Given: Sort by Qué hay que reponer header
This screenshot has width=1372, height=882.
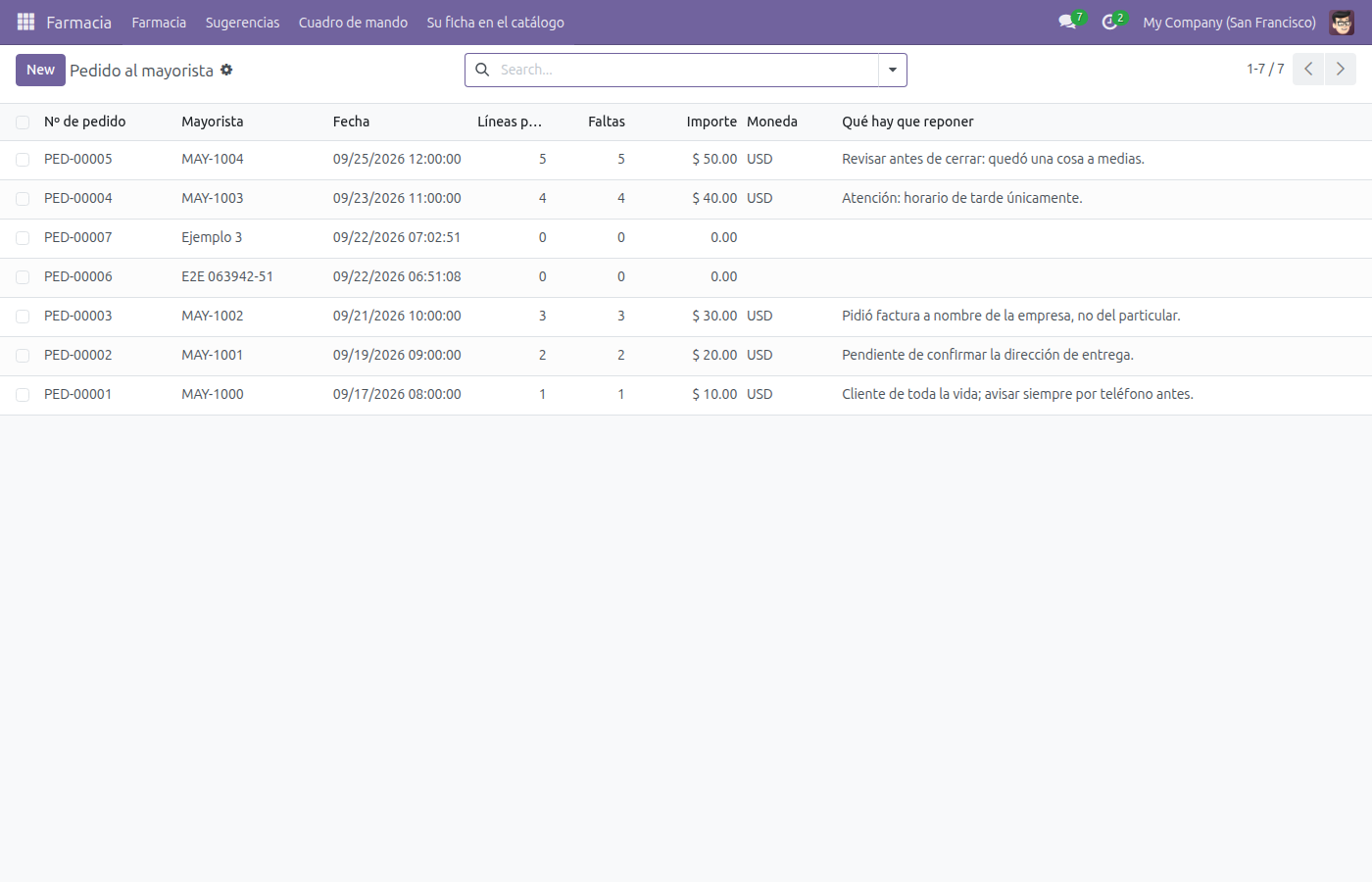Looking at the screenshot, I should pos(907,122).
